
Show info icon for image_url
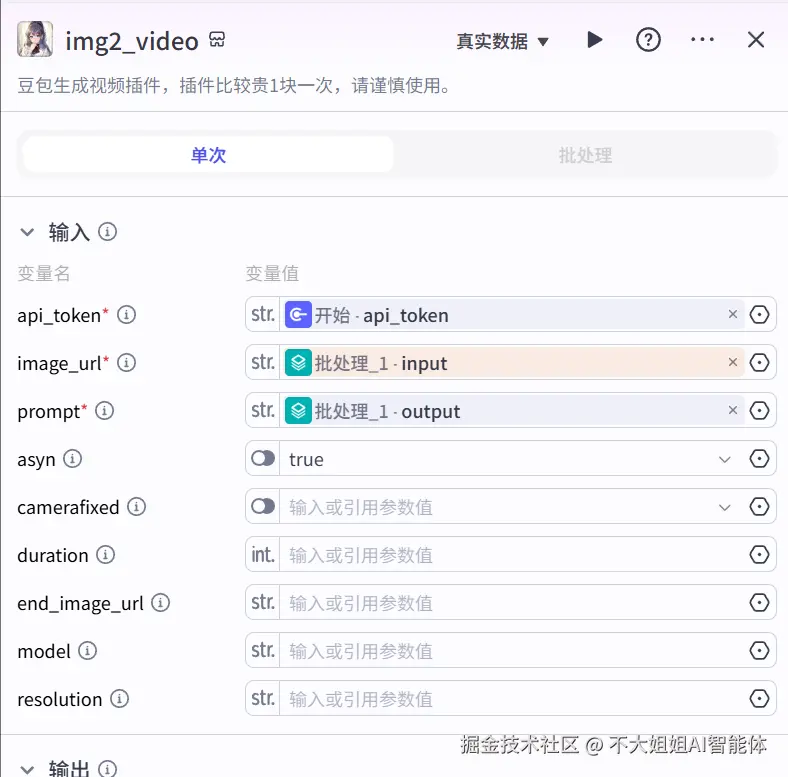[x=127, y=362]
